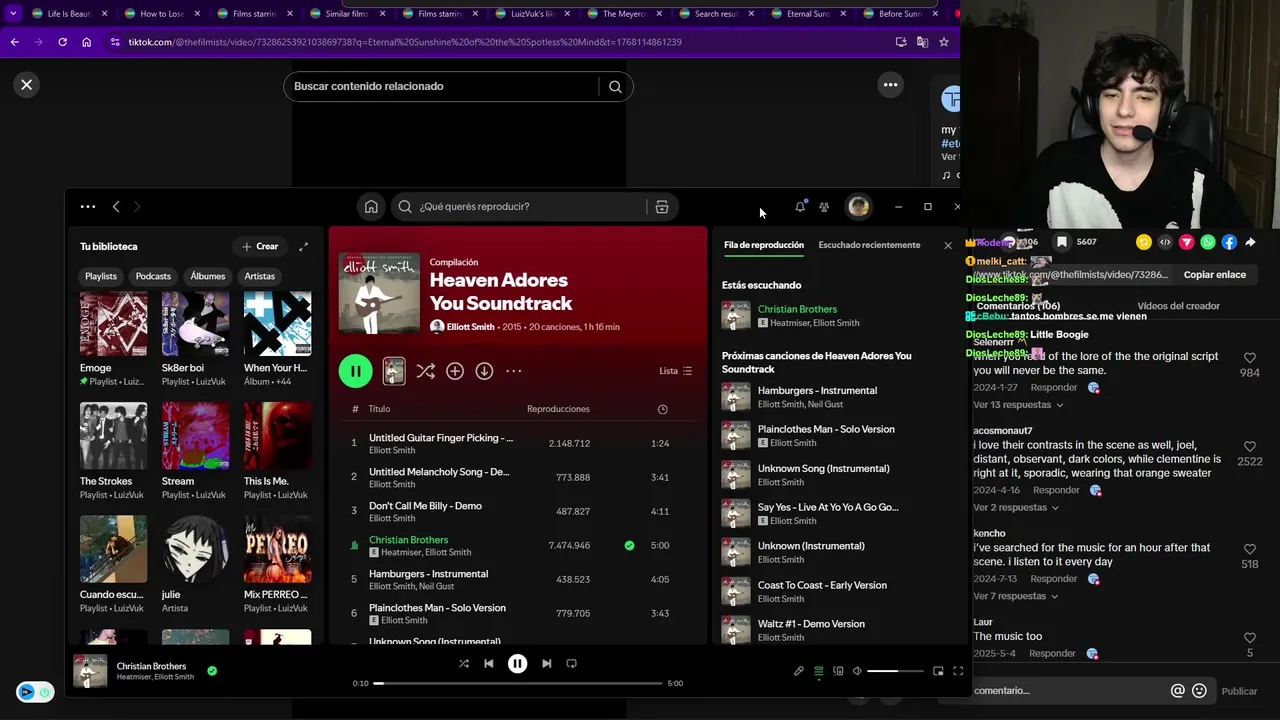This screenshot has height=720, width=1280.
Task: Sort tracks by duration clock icon
Action: click(x=662, y=409)
